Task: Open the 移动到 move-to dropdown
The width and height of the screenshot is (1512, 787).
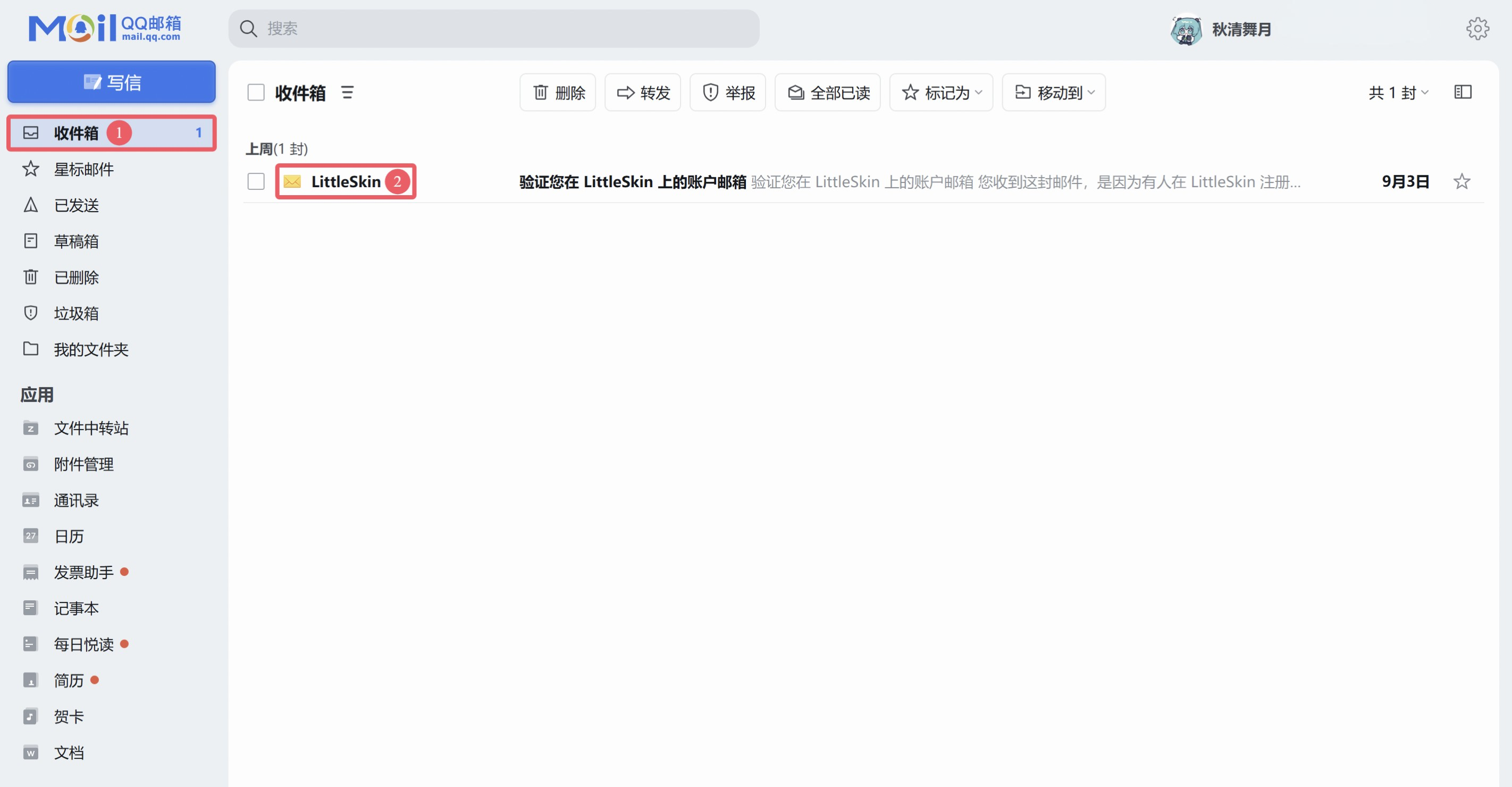Action: coord(1053,92)
